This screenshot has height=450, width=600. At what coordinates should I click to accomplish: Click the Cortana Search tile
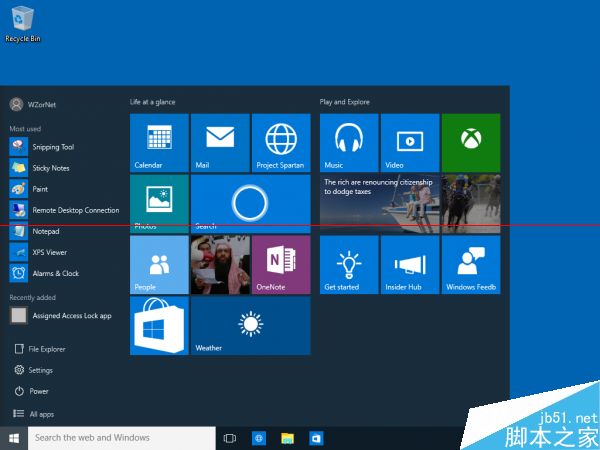(251, 204)
